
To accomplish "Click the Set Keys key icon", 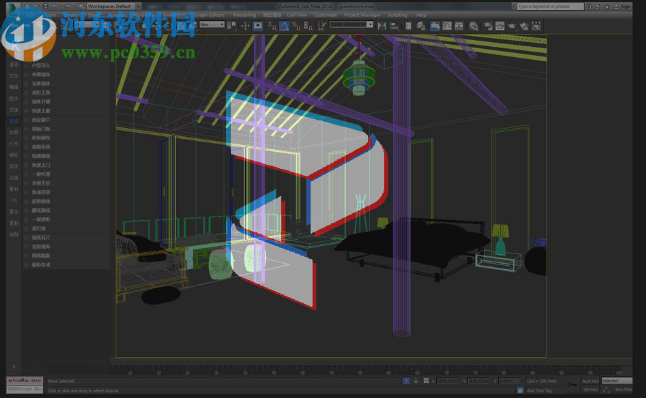I will click(x=572, y=384).
